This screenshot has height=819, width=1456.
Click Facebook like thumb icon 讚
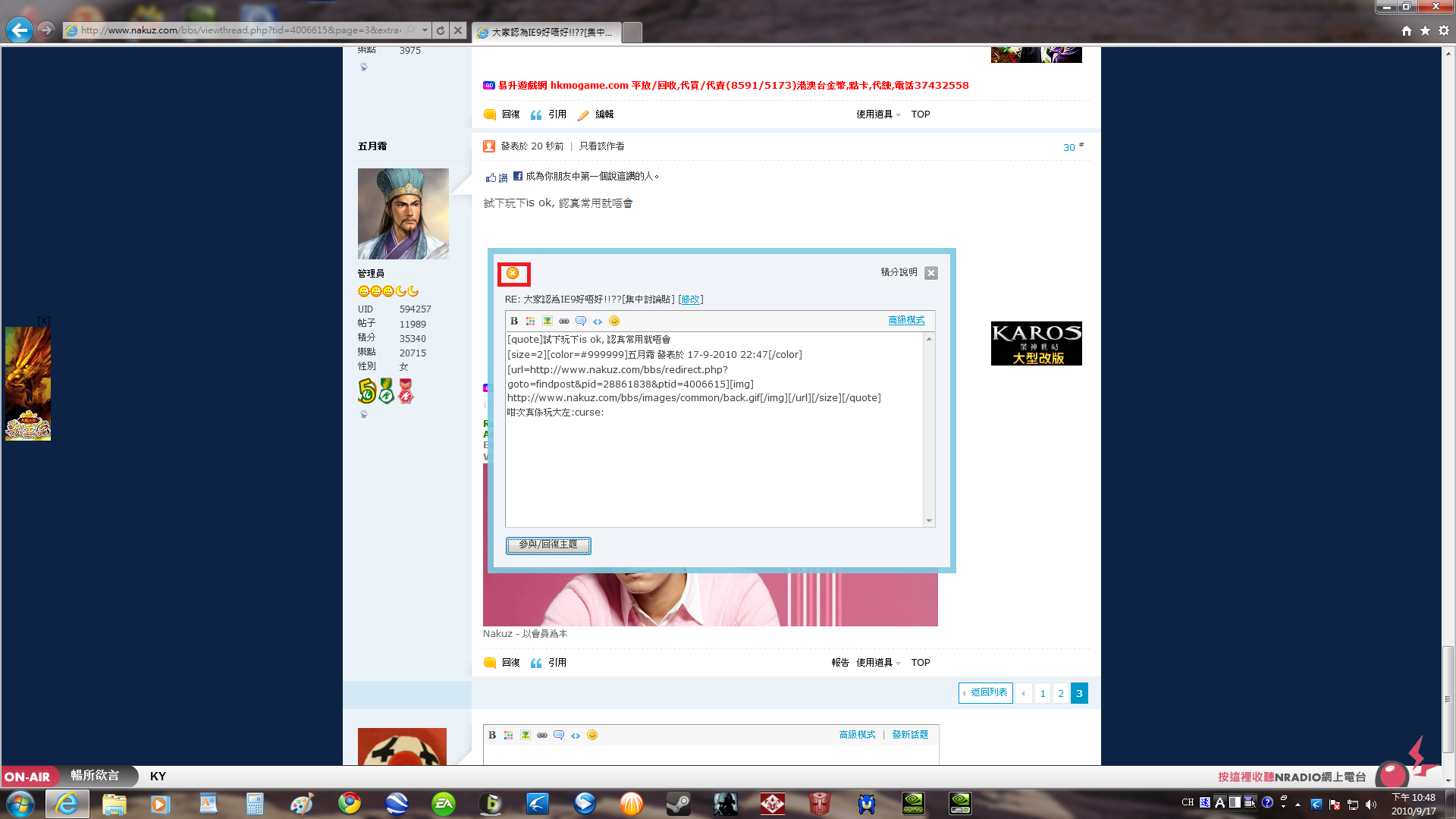[497, 177]
